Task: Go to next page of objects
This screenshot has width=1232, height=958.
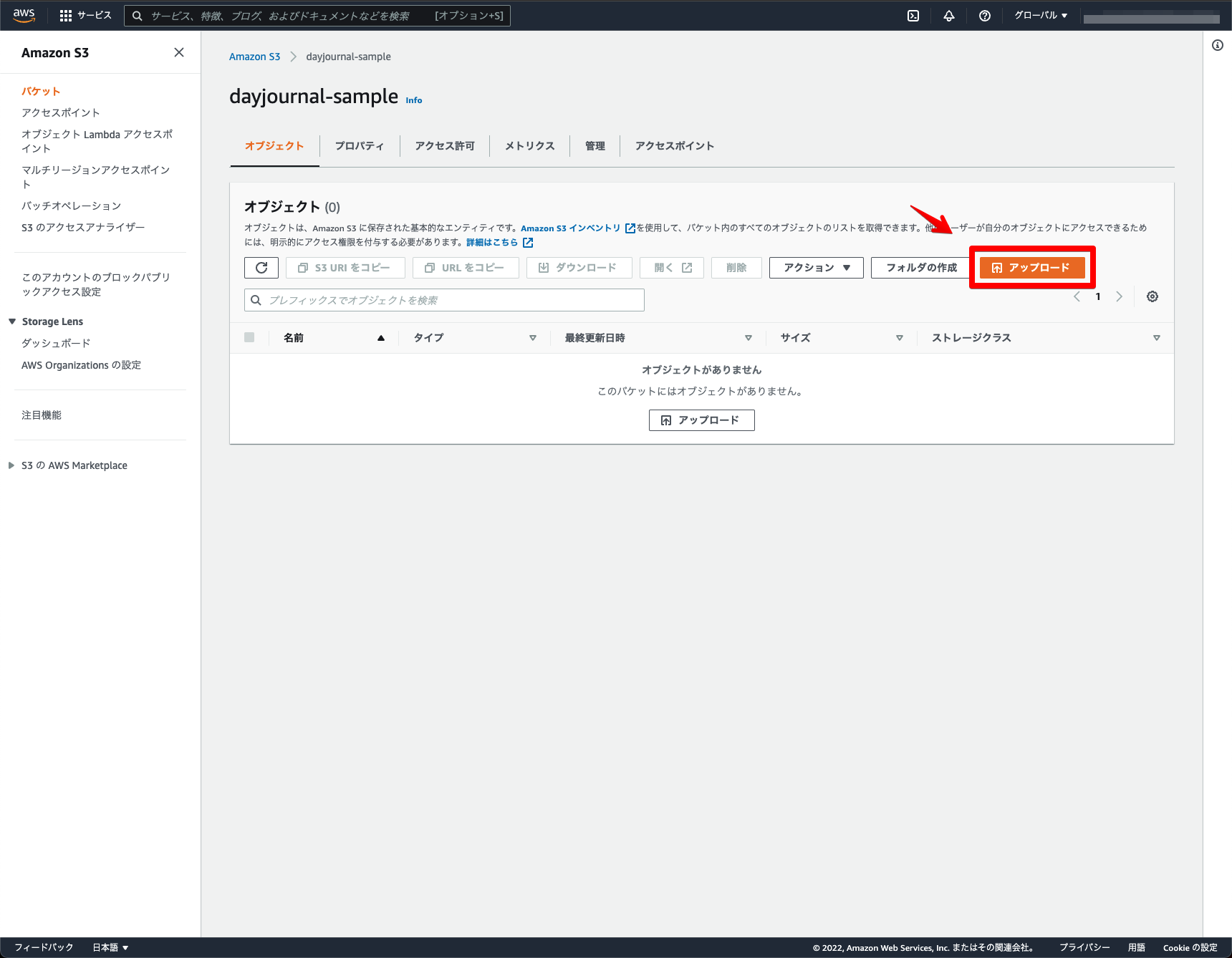Action: 1119,296
